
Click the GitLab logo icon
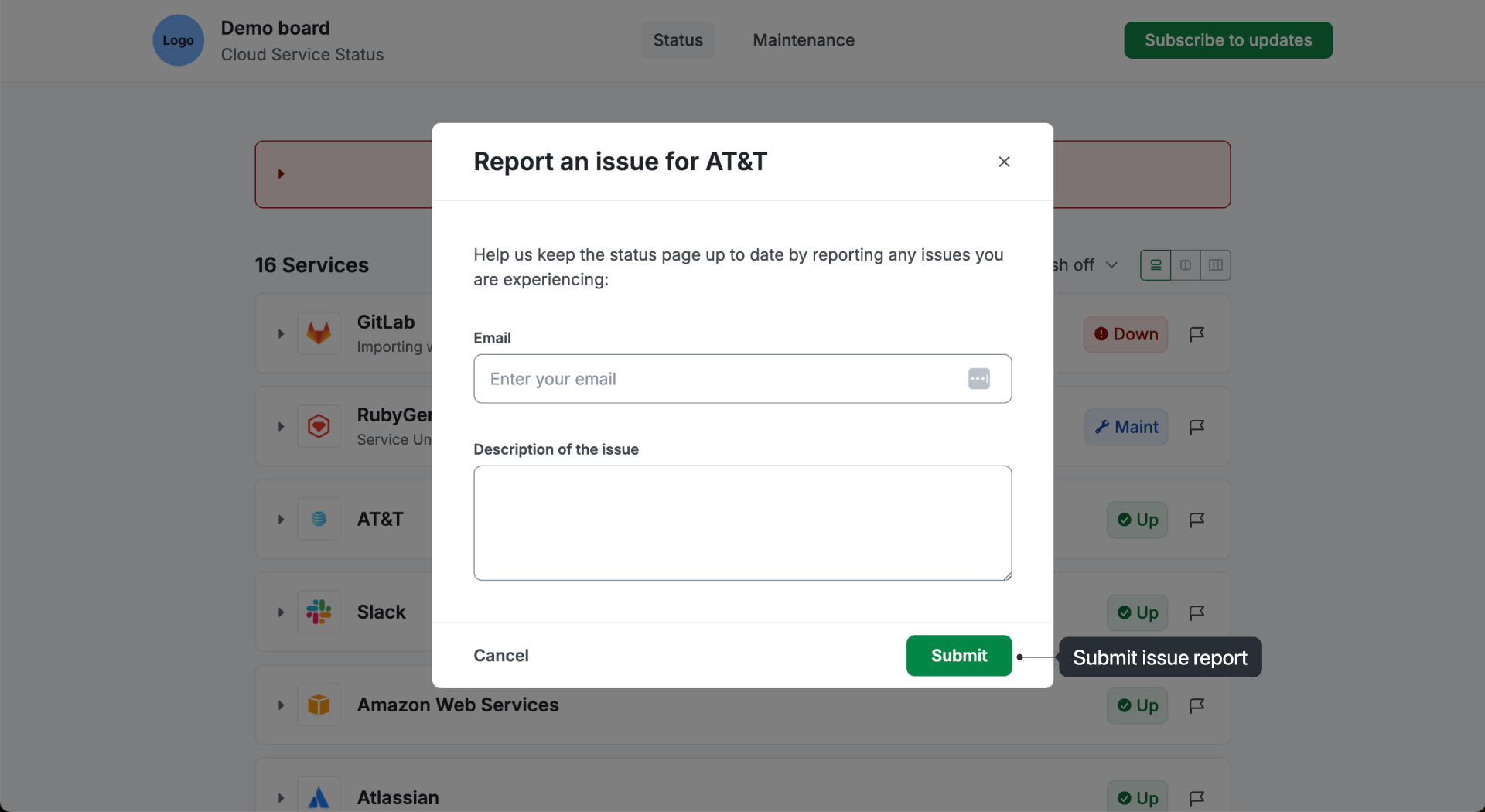(x=319, y=334)
